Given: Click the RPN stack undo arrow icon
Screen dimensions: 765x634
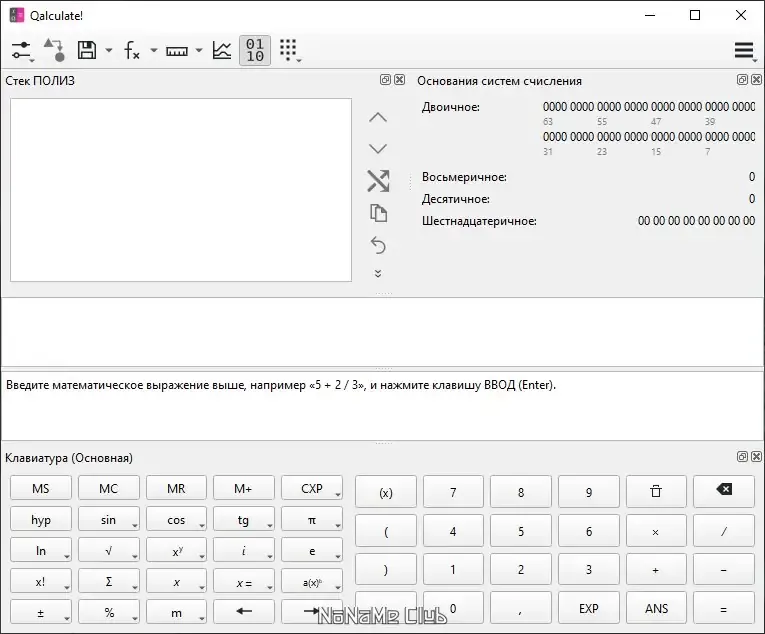Looking at the screenshot, I should [378, 245].
